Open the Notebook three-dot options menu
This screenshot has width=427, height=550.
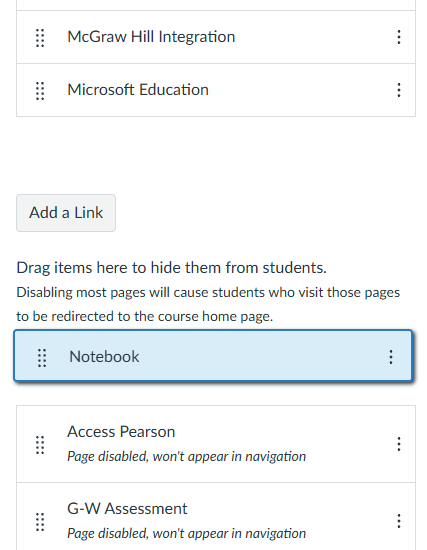391,357
